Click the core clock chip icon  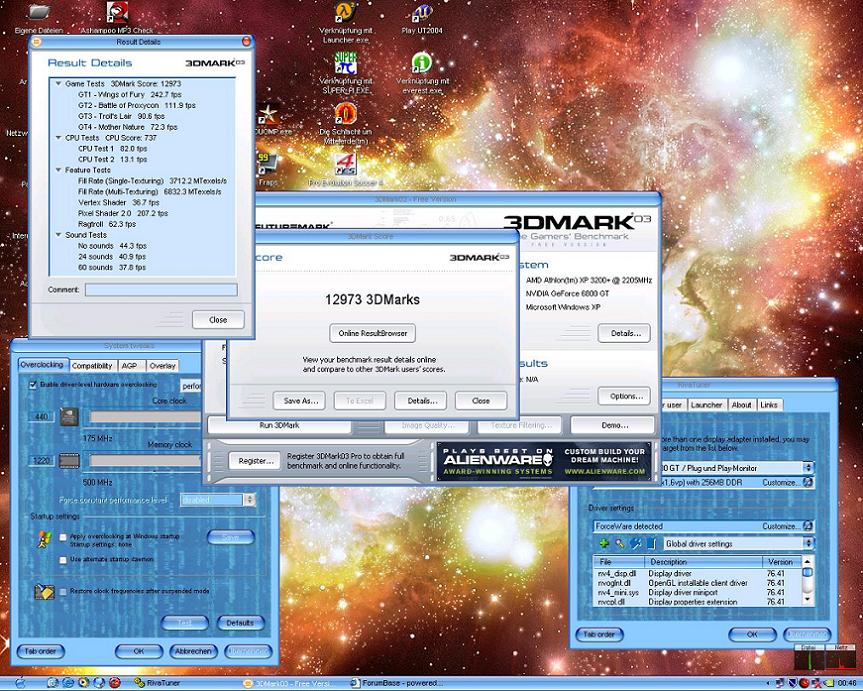[x=69, y=417]
